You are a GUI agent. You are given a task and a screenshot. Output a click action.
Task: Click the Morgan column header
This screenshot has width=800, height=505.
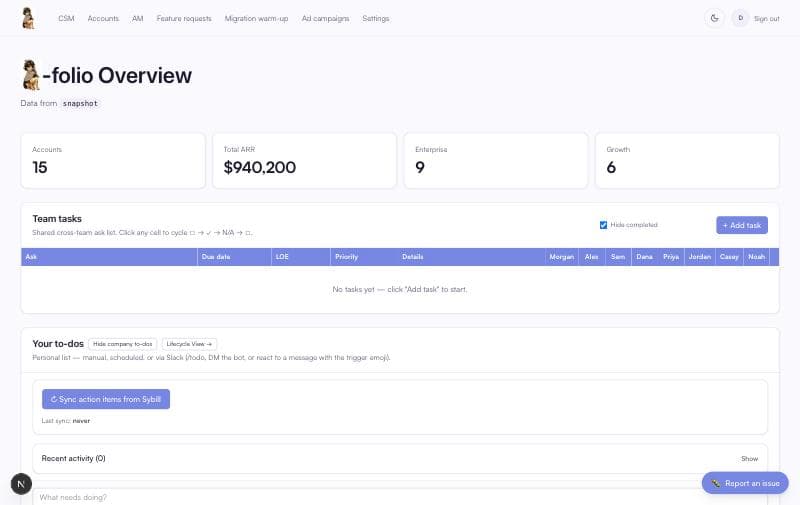[562, 257]
